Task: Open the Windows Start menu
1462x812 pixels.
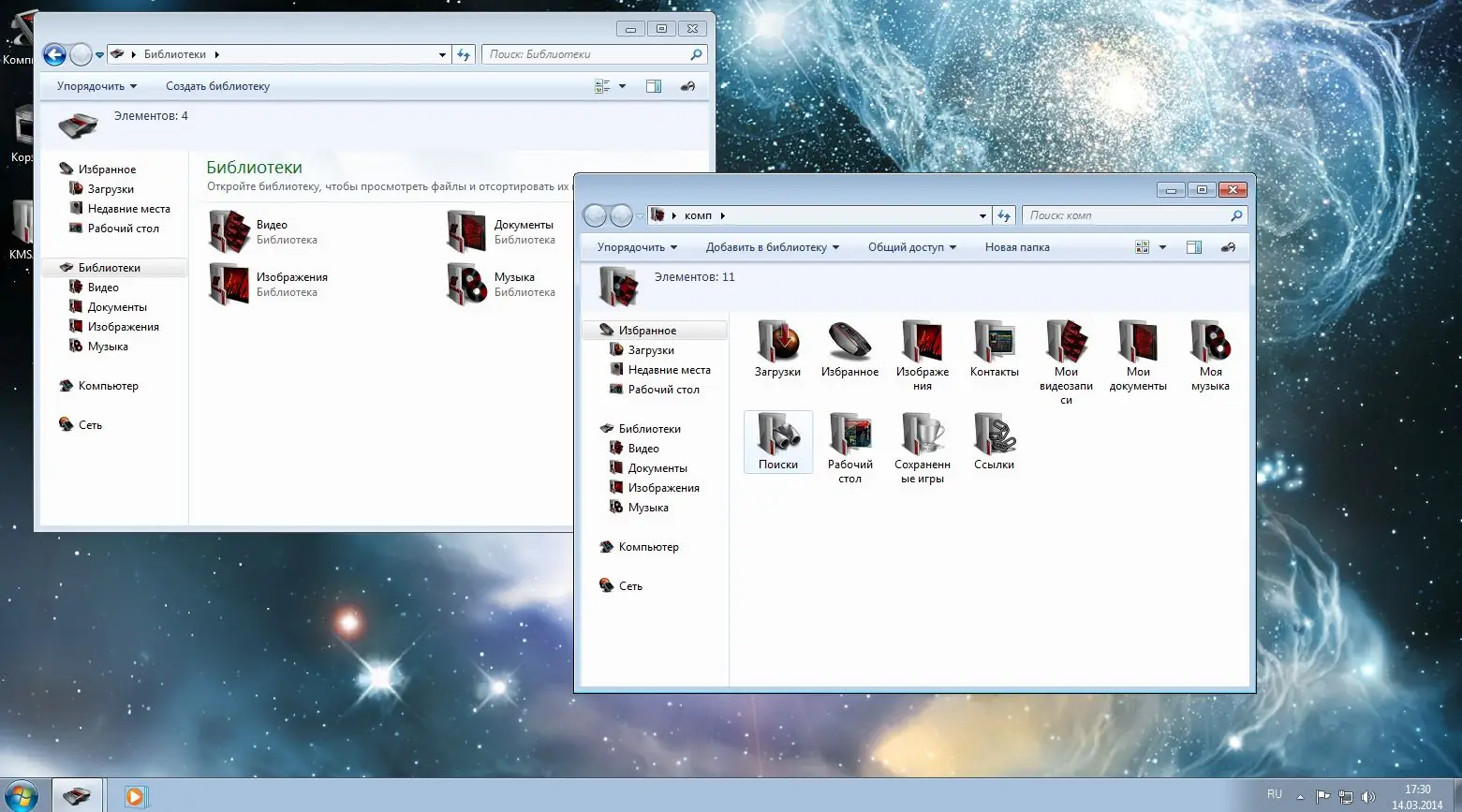Action: point(21,796)
